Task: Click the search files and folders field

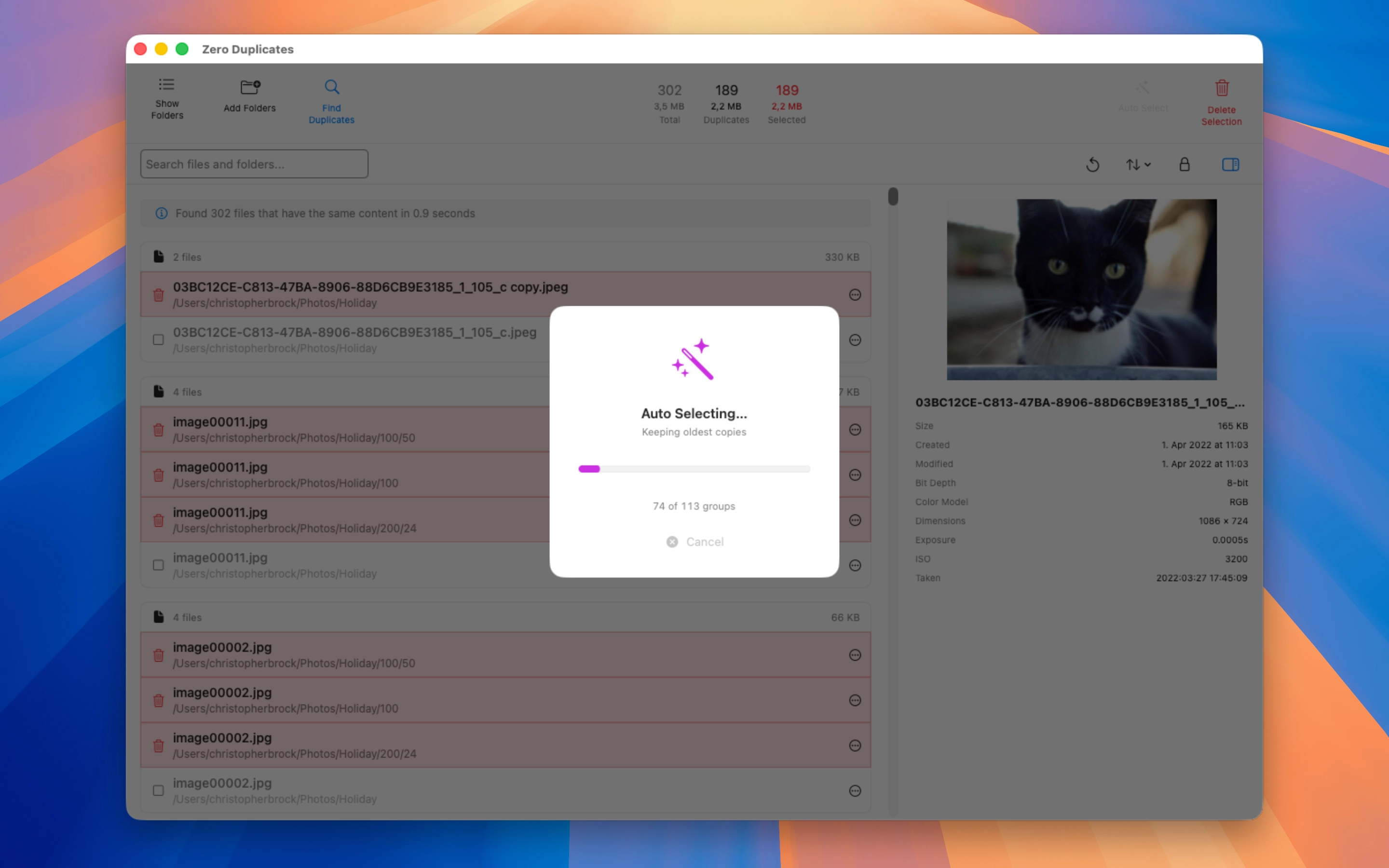Action: [254, 164]
